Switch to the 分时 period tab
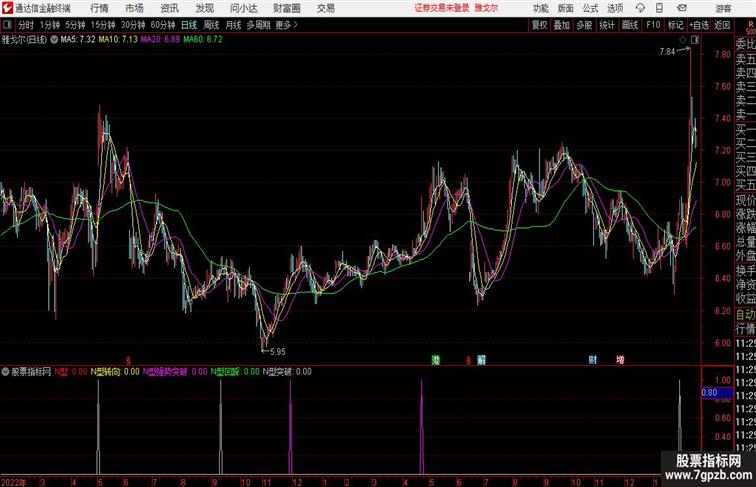Viewport: 756px width, 487px height. pos(26,25)
